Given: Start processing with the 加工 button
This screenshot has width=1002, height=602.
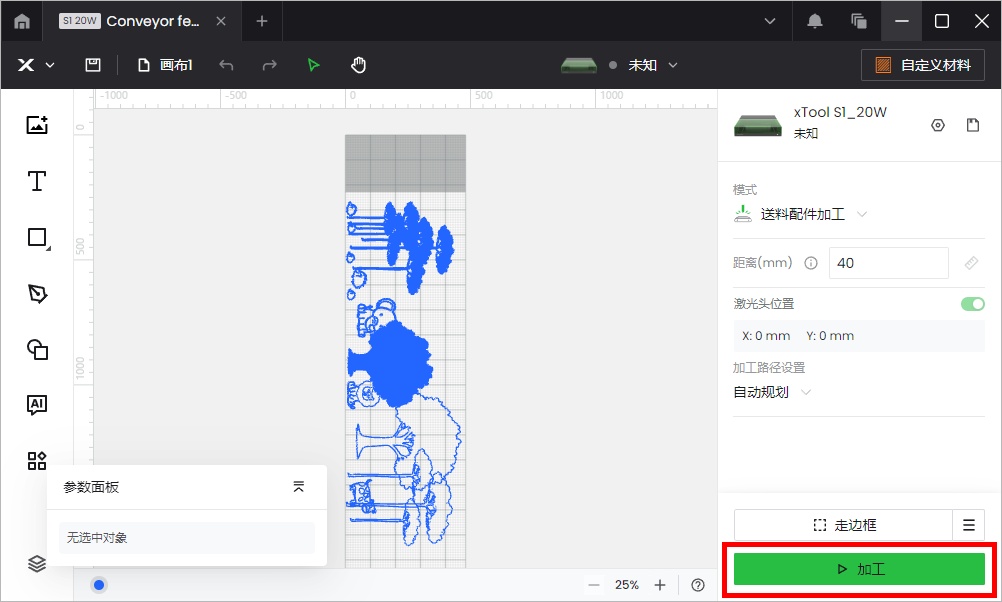Looking at the screenshot, I should pos(859,569).
